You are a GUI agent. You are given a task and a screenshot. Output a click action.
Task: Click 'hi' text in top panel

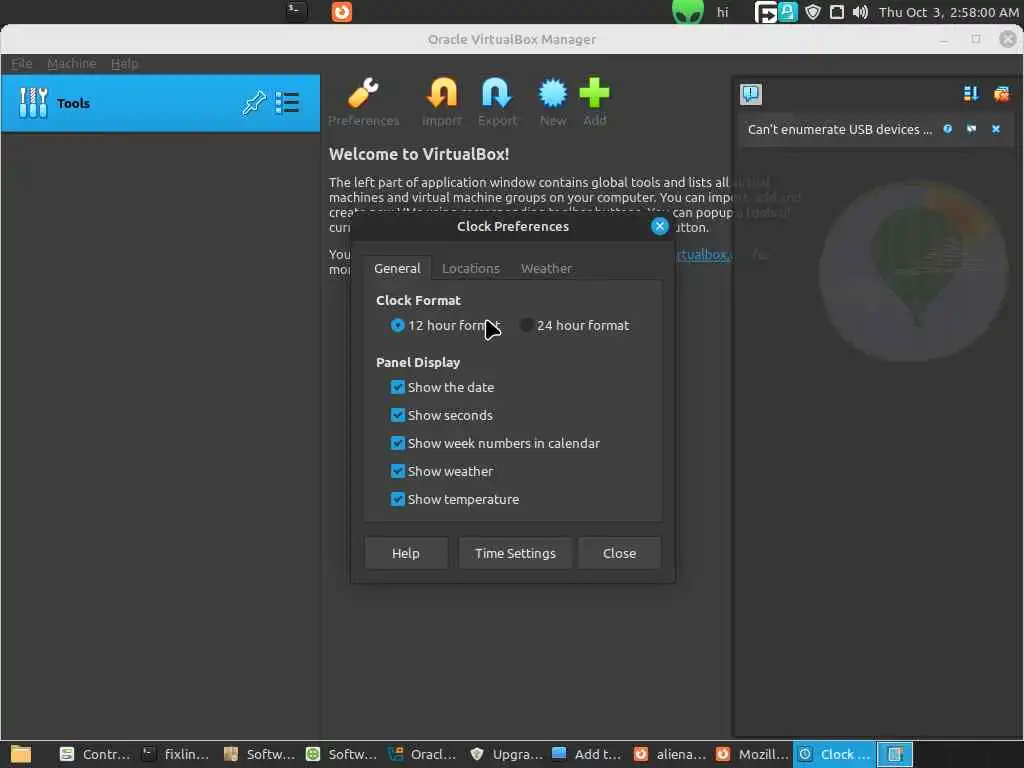tap(722, 12)
